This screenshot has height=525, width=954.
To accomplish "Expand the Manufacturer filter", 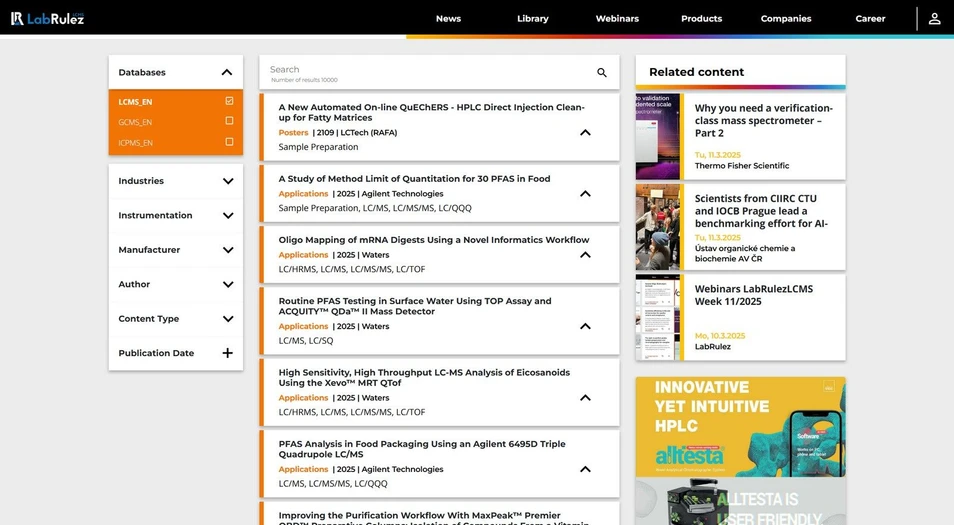I will [x=228, y=250].
